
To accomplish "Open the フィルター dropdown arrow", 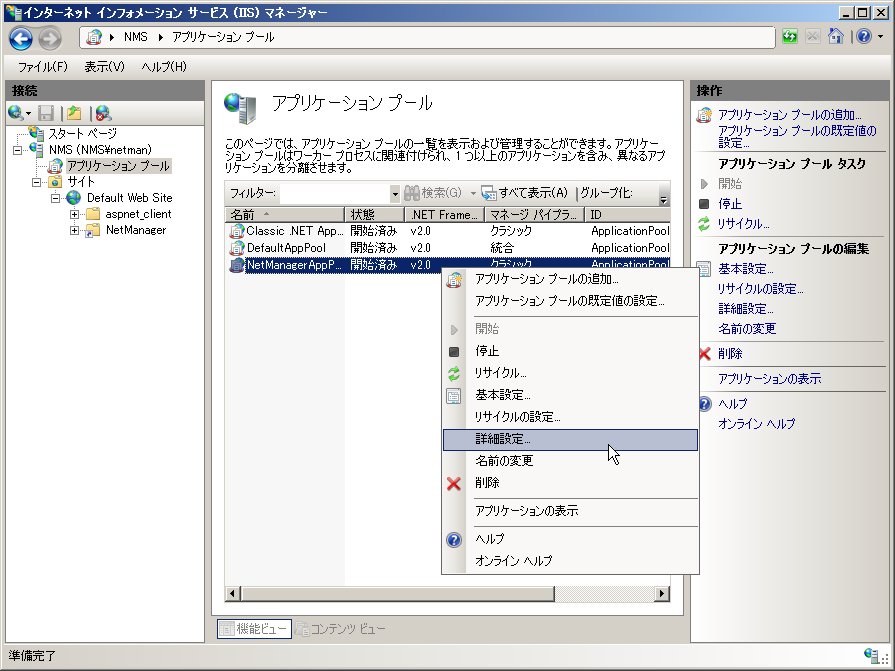I will coord(394,194).
